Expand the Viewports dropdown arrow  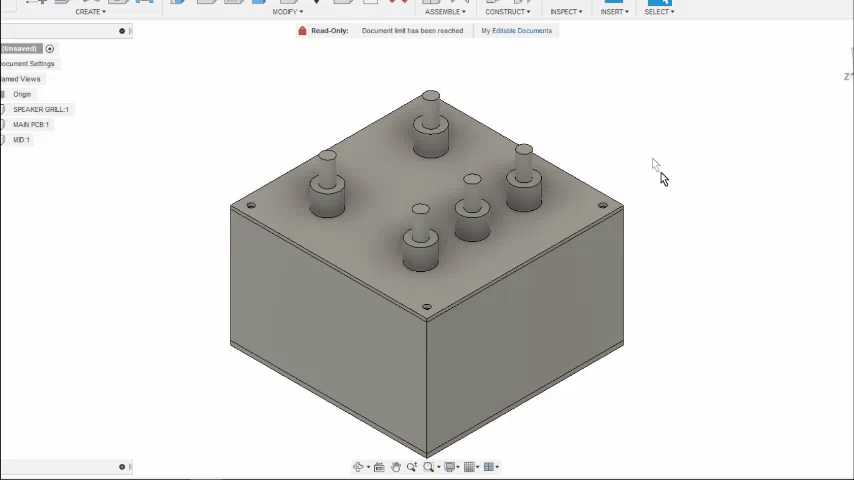[x=497, y=467]
